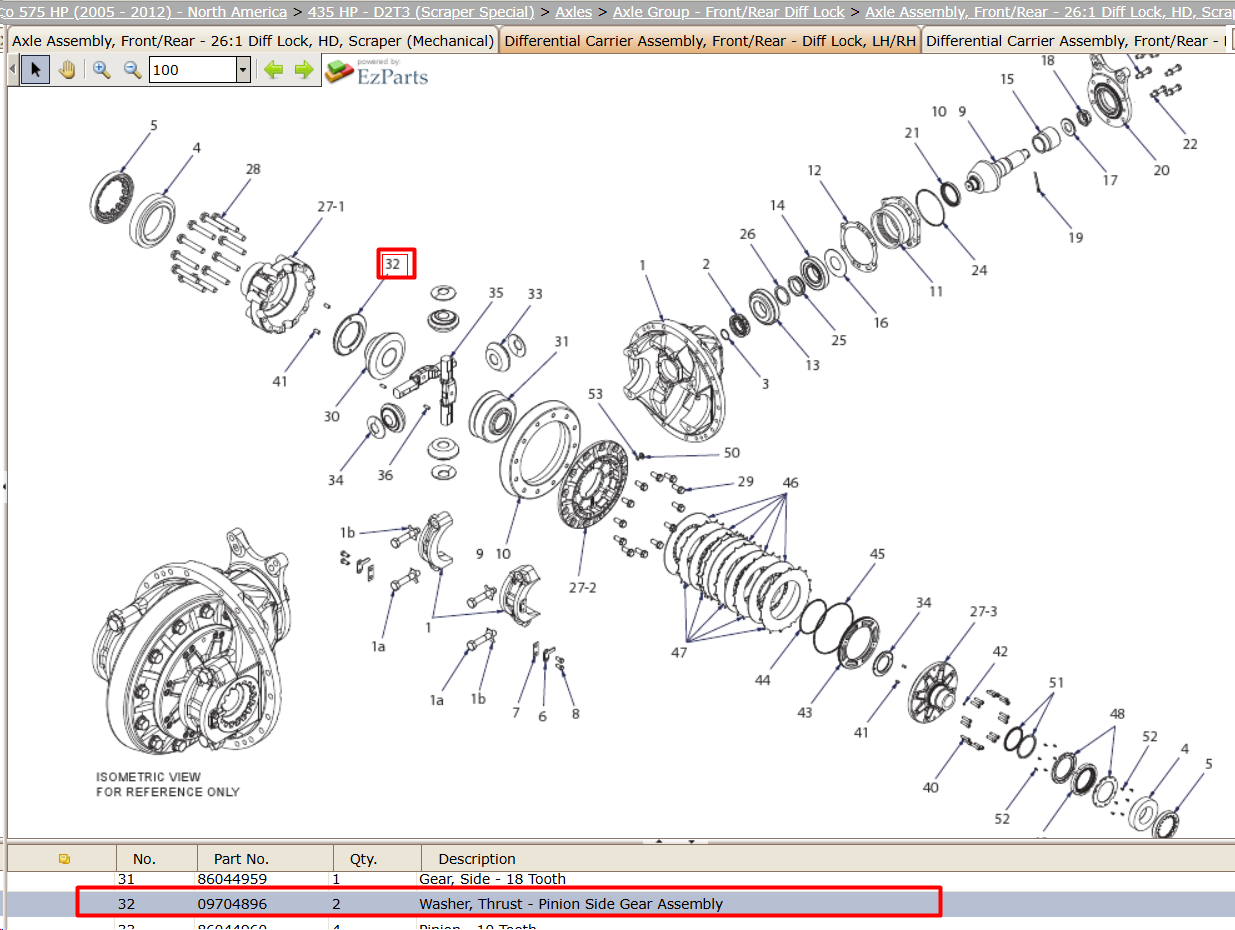
Task: Click callout 24 on the diagram
Action: [979, 270]
